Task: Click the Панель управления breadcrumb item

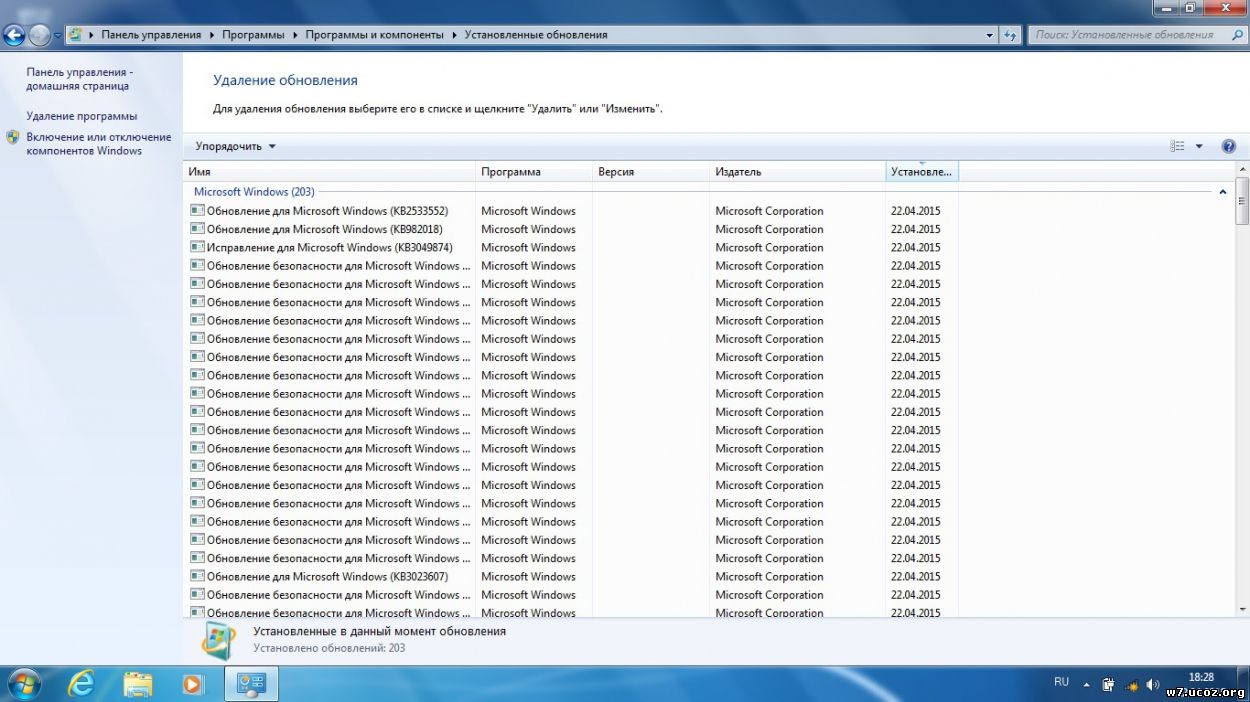Action: pyautogui.click(x=151, y=35)
